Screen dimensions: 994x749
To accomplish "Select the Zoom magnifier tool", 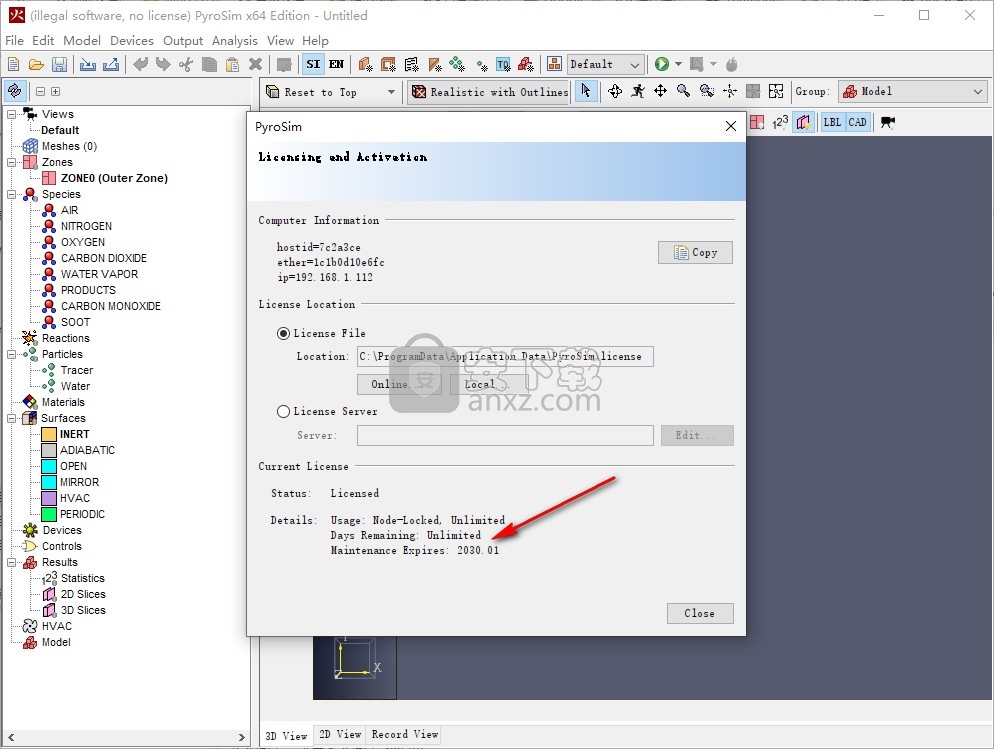I will [x=683, y=91].
